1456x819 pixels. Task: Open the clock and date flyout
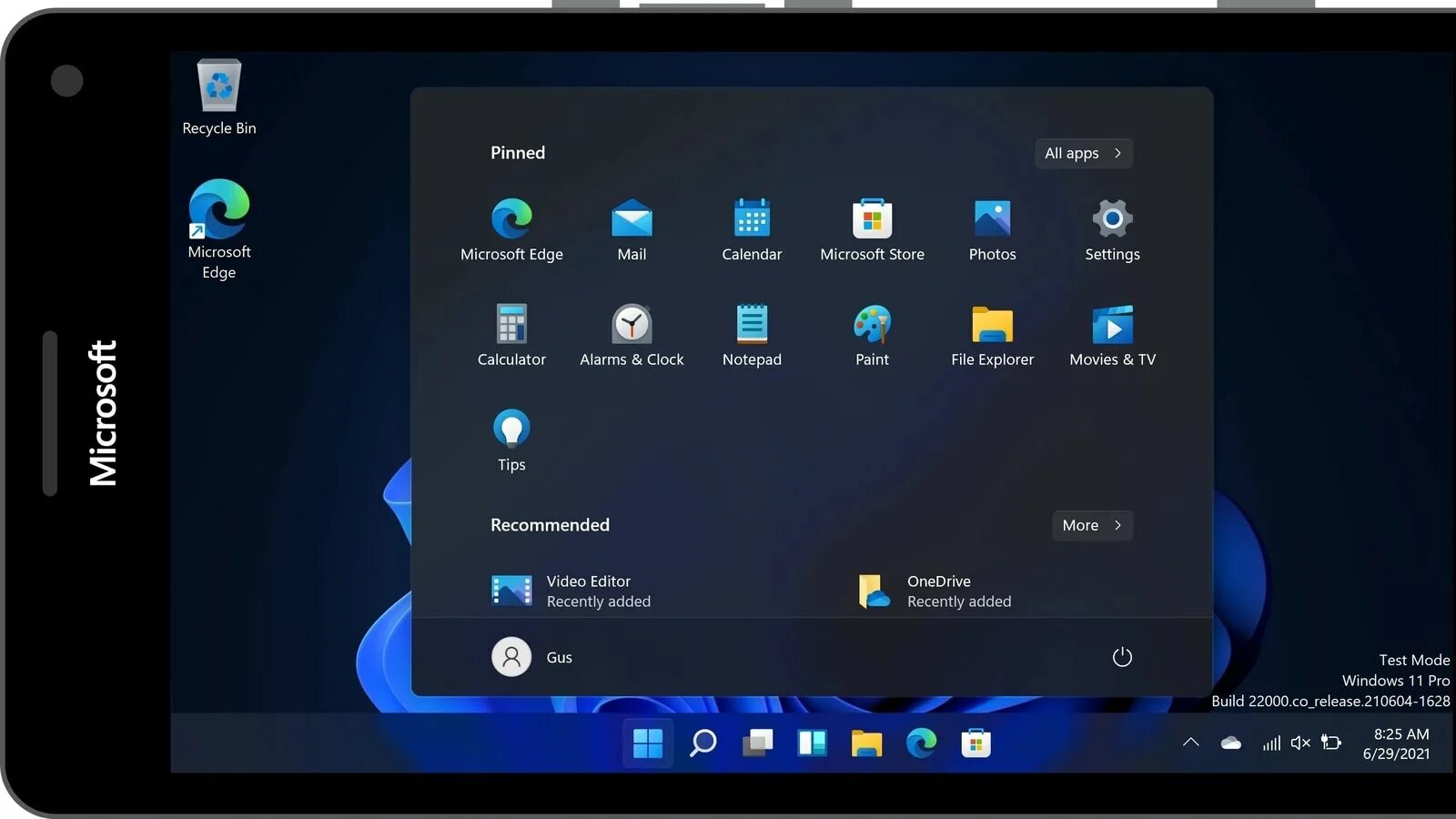click(1396, 743)
